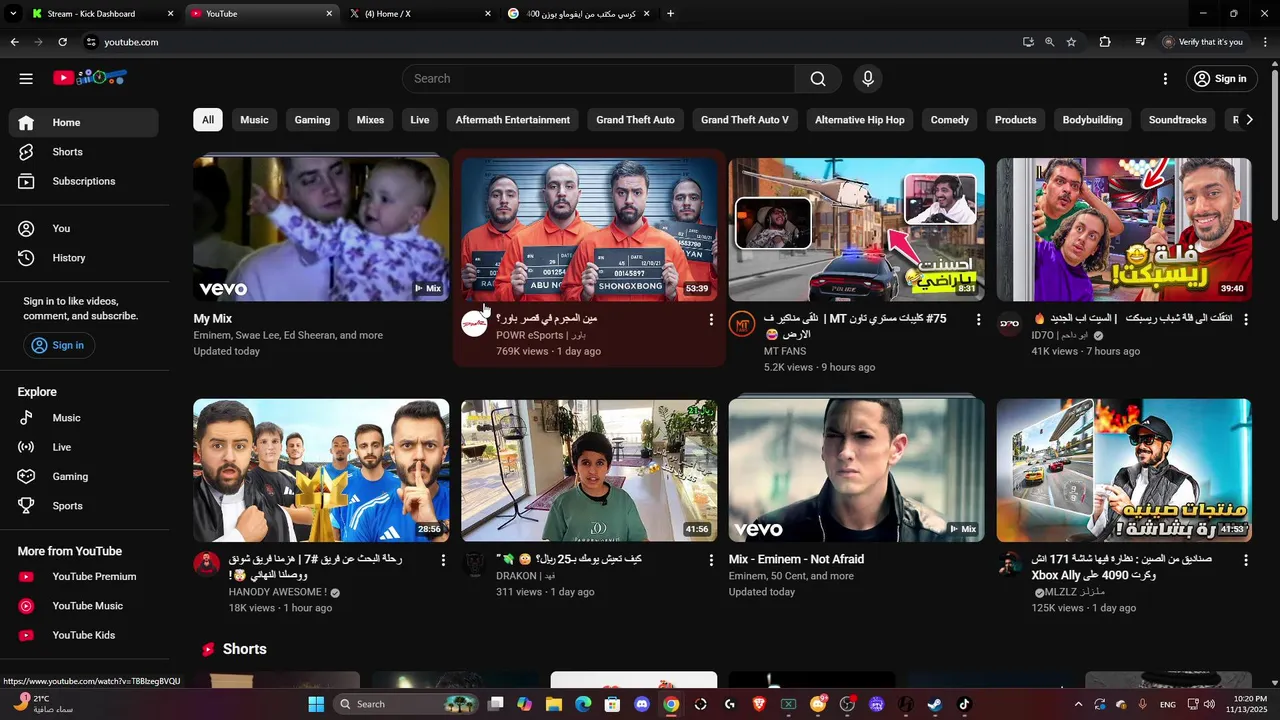Select the Music filter chip
Viewport: 1280px width, 720px height.
pyautogui.click(x=254, y=120)
